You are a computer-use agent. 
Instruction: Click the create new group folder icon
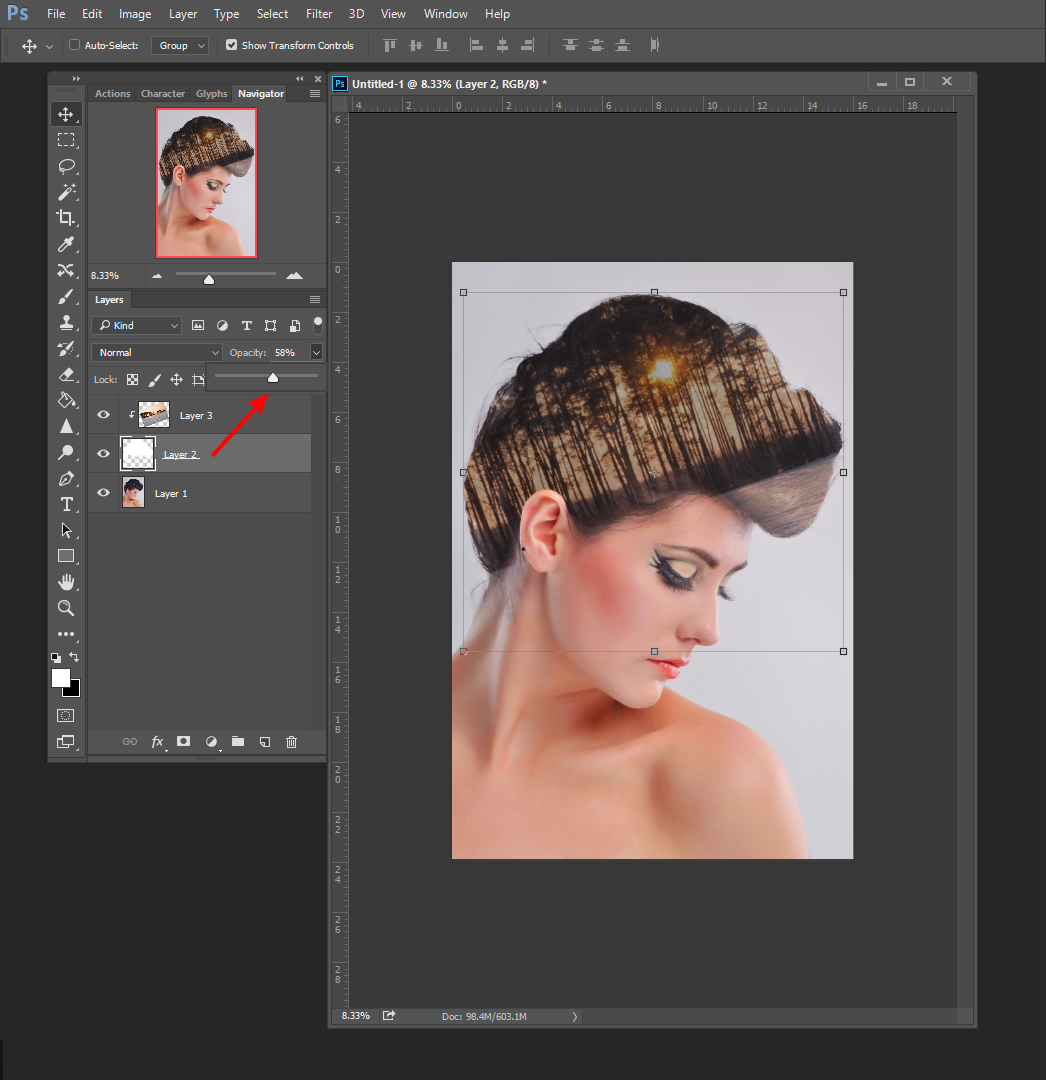(x=238, y=742)
